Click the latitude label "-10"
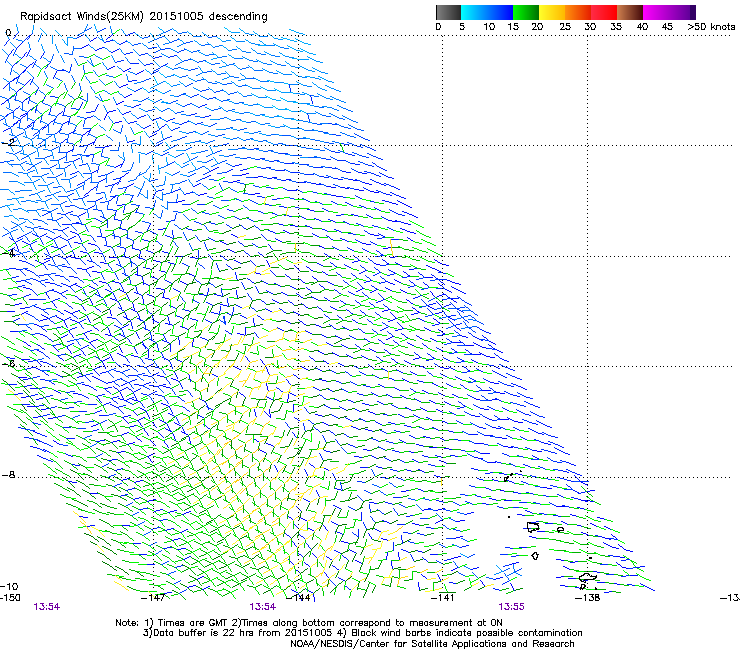740x650 pixels. 9,586
